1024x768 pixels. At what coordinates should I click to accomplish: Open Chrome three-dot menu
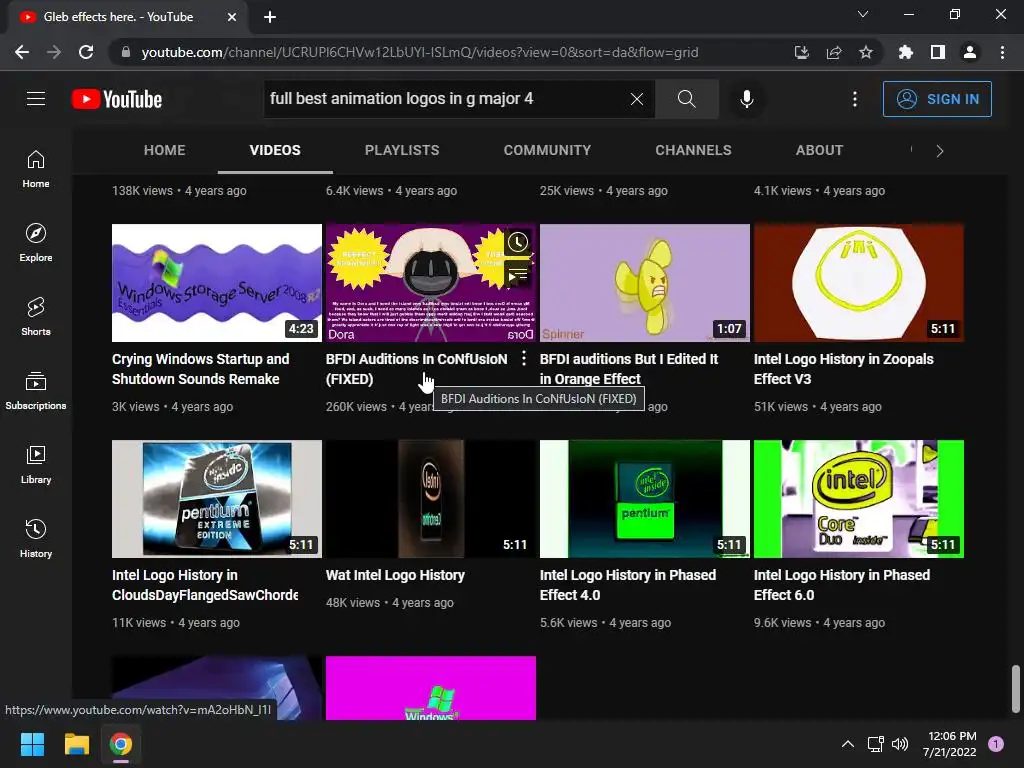pos(1002,52)
